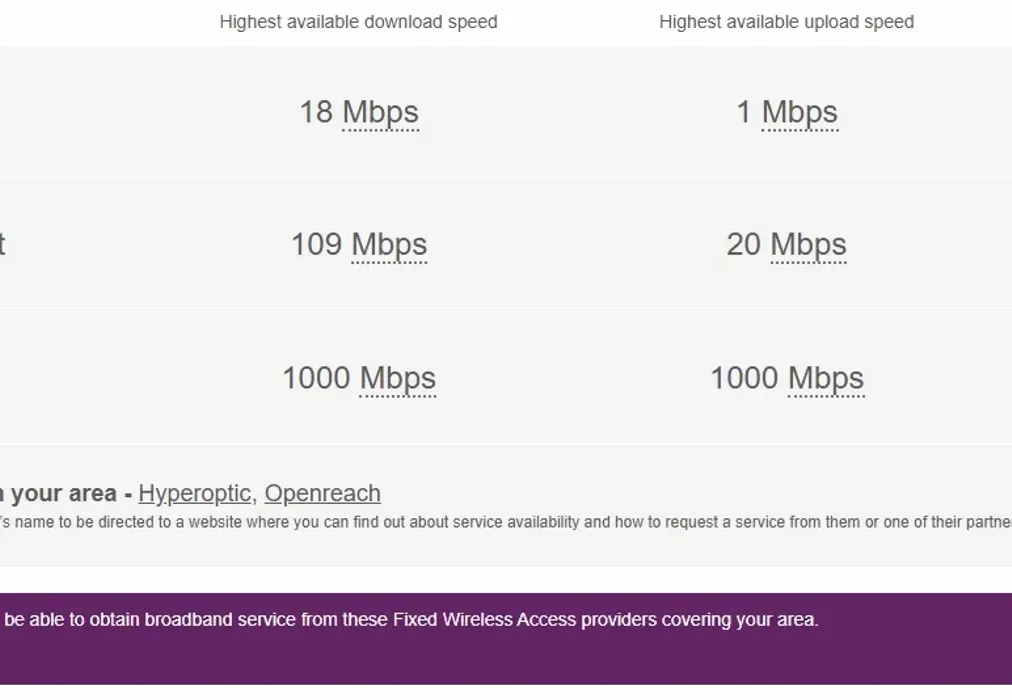Open the Openreach provider link
Image resolution: width=1012 pixels, height=700 pixels.
tap(322, 493)
